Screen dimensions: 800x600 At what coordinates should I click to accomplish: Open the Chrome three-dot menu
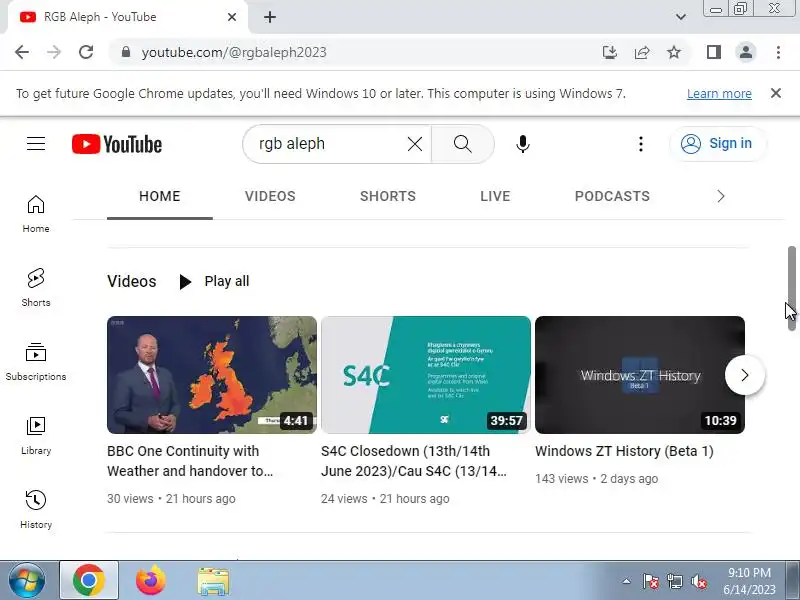pyautogui.click(x=778, y=52)
